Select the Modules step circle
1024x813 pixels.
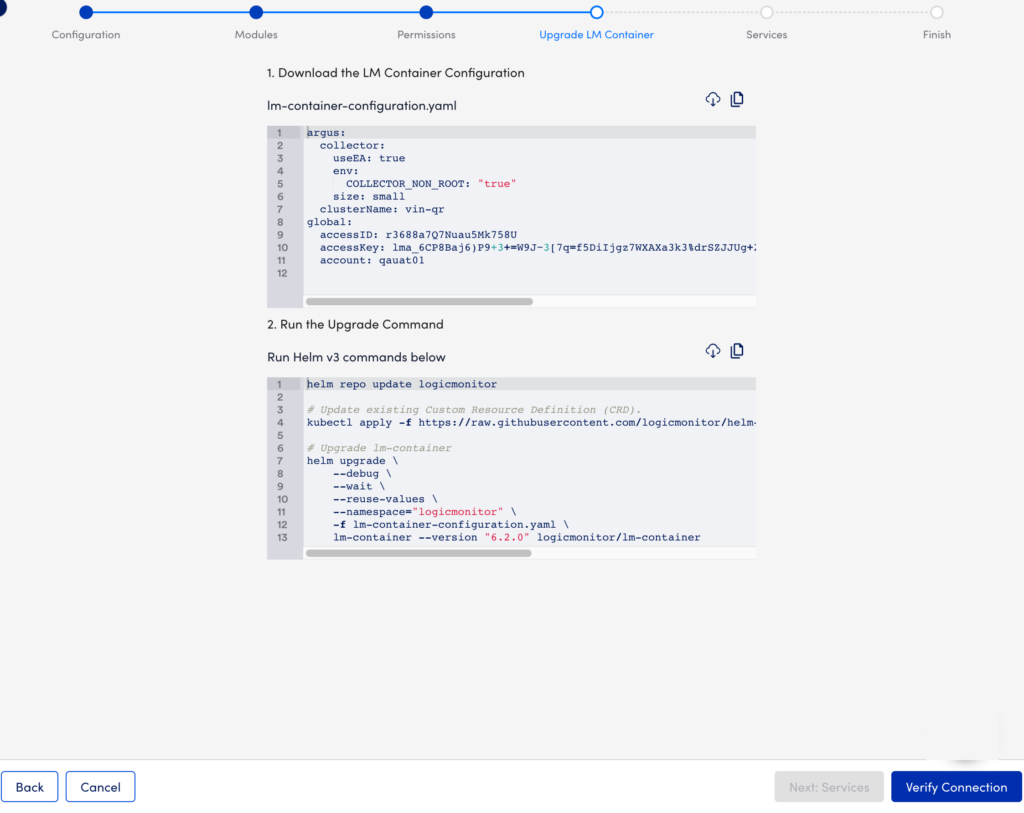pos(256,12)
